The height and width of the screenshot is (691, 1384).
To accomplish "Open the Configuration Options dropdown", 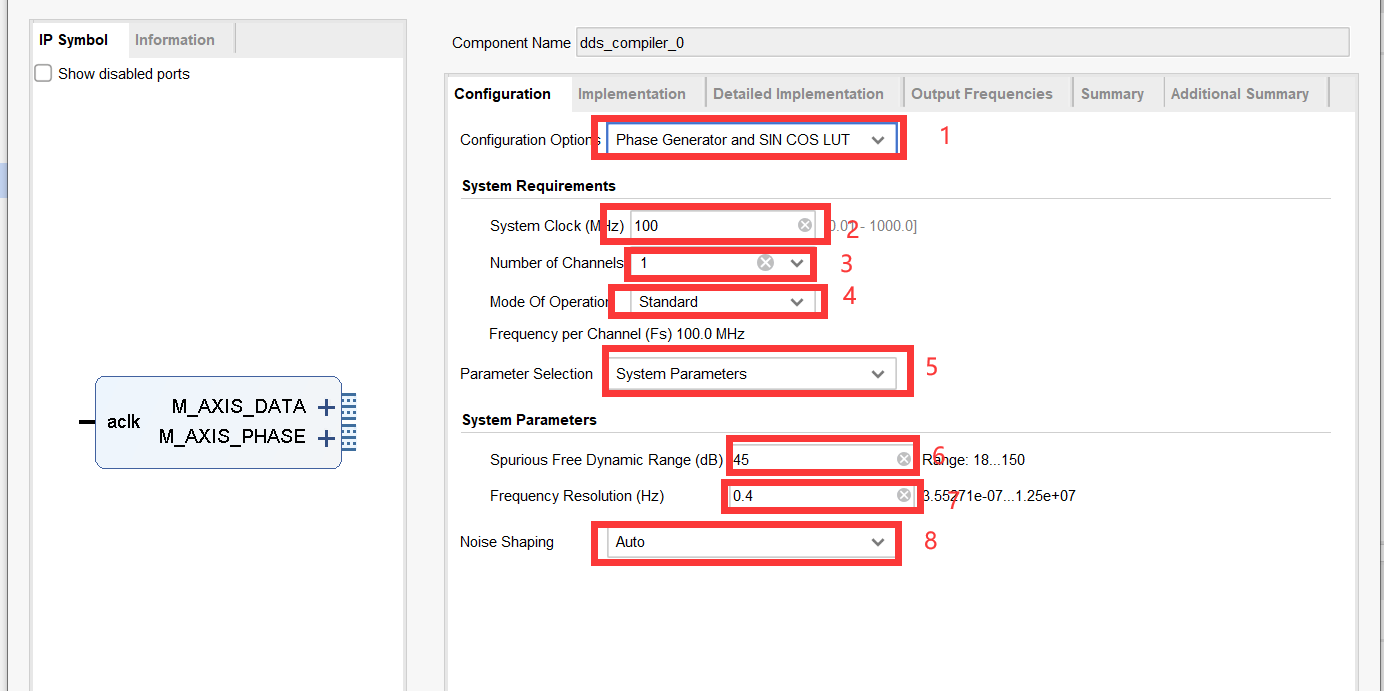I will click(x=877, y=140).
